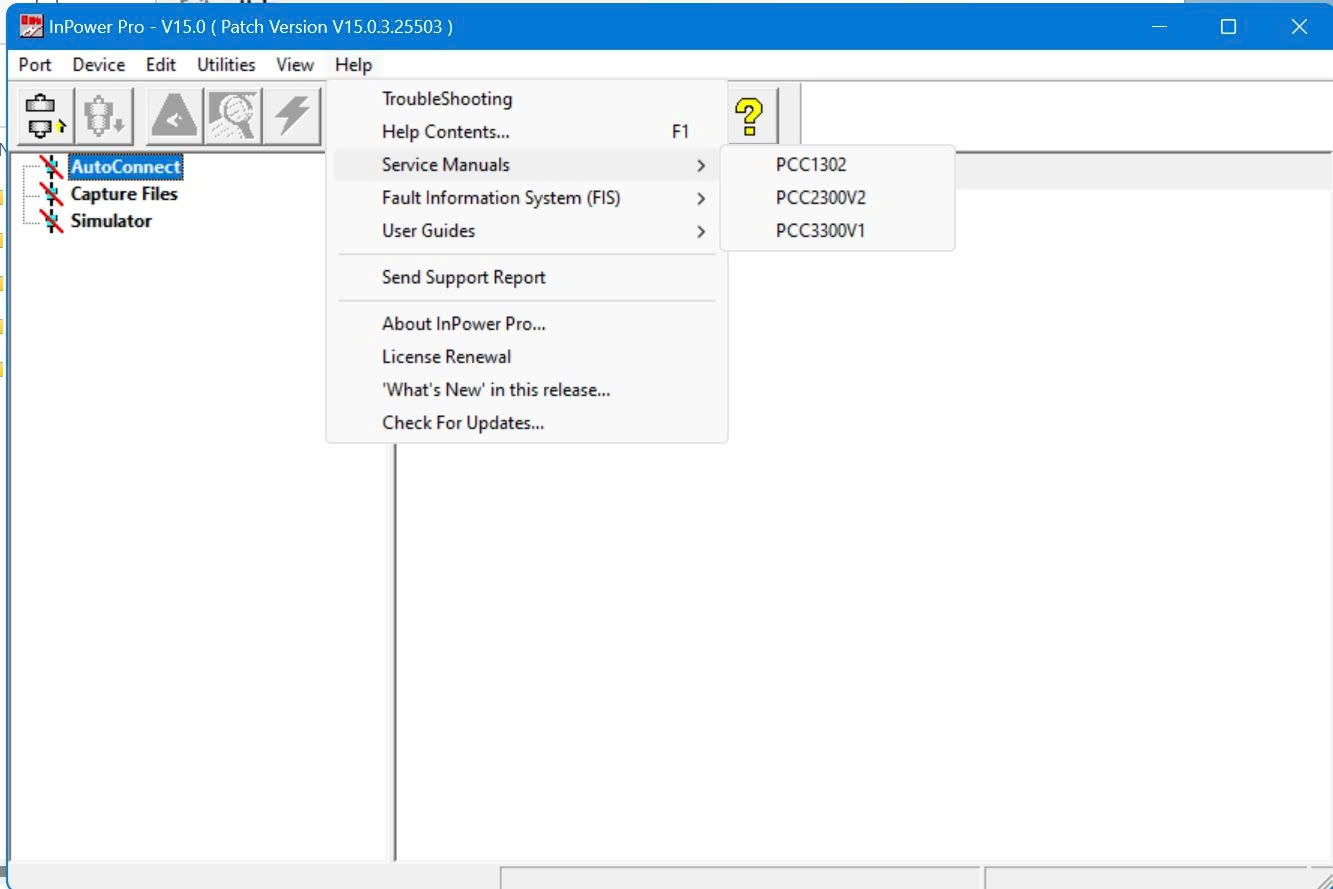This screenshot has height=889, width=1333.
Task: Expand Fault Information System (FIS) submenu
Action: 527,198
